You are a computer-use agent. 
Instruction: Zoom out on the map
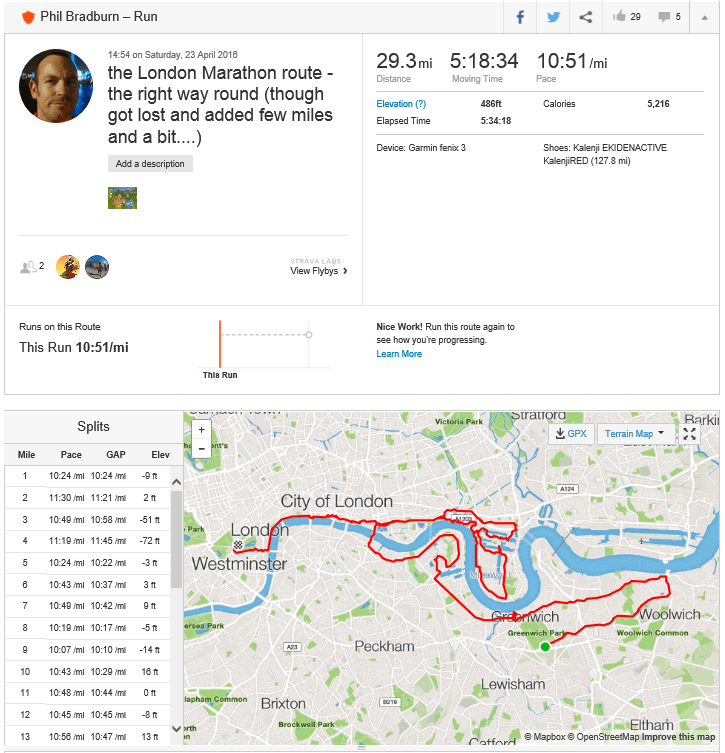[x=202, y=449]
